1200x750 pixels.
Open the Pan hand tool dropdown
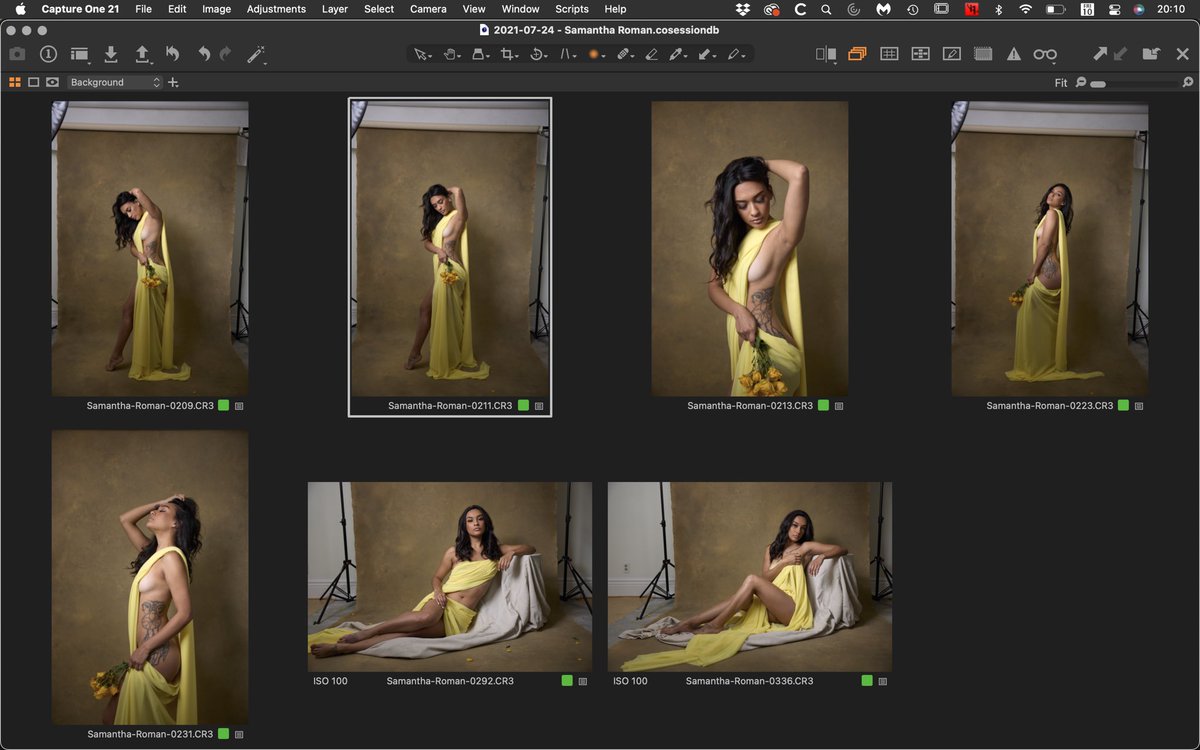(x=452, y=55)
